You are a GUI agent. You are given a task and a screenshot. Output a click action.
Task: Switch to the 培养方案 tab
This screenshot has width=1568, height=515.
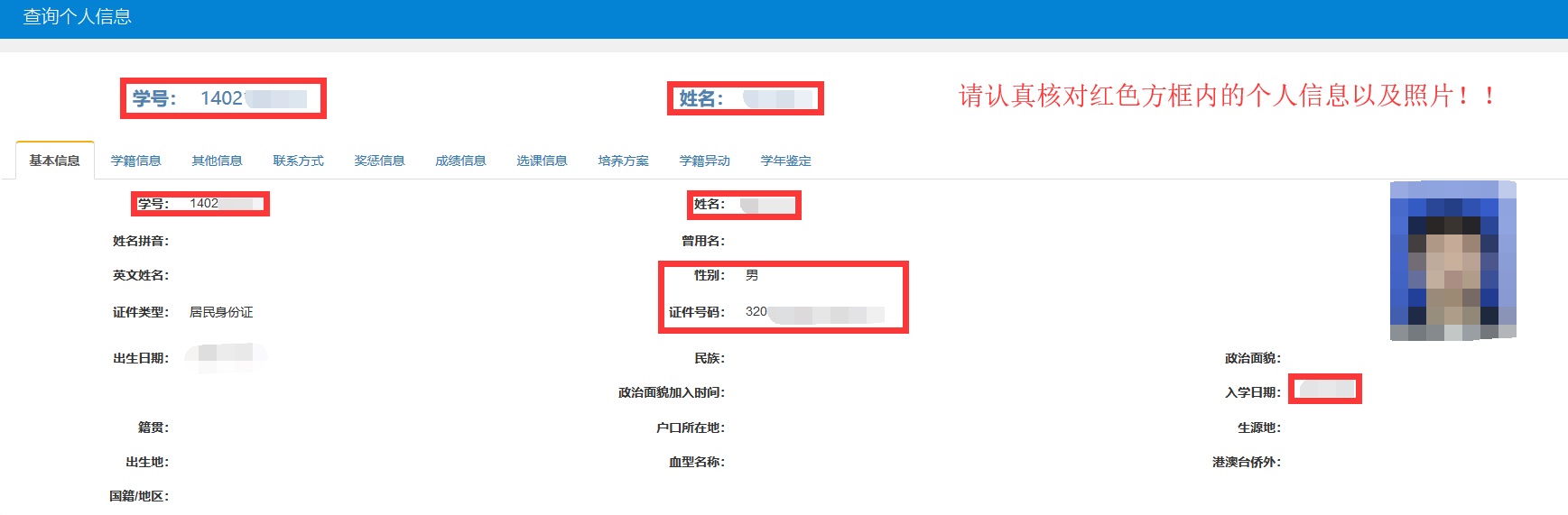click(x=623, y=161)
